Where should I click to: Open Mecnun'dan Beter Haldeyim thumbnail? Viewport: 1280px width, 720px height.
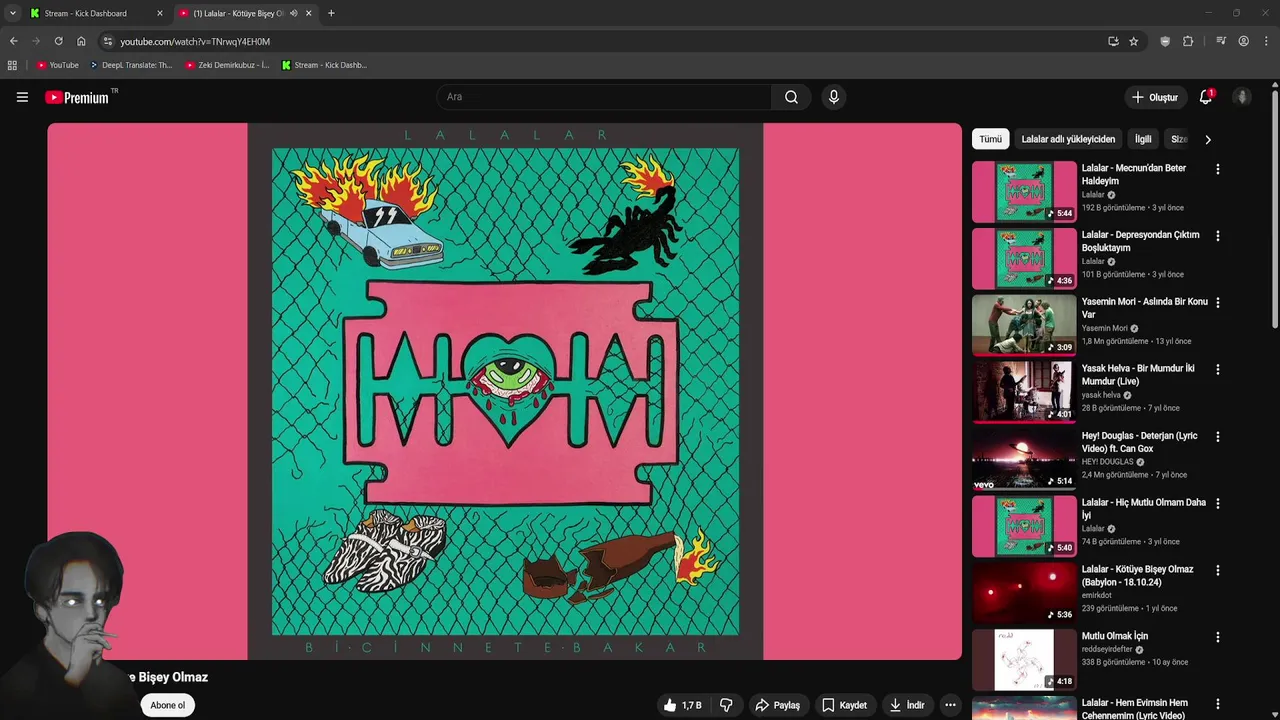[x=1024, y=191]
